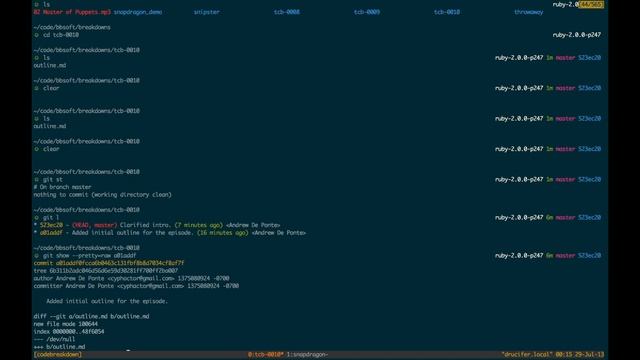
Task: Click the 'committer Andrew De Ponte' line
Action: (x=136, y=286)
